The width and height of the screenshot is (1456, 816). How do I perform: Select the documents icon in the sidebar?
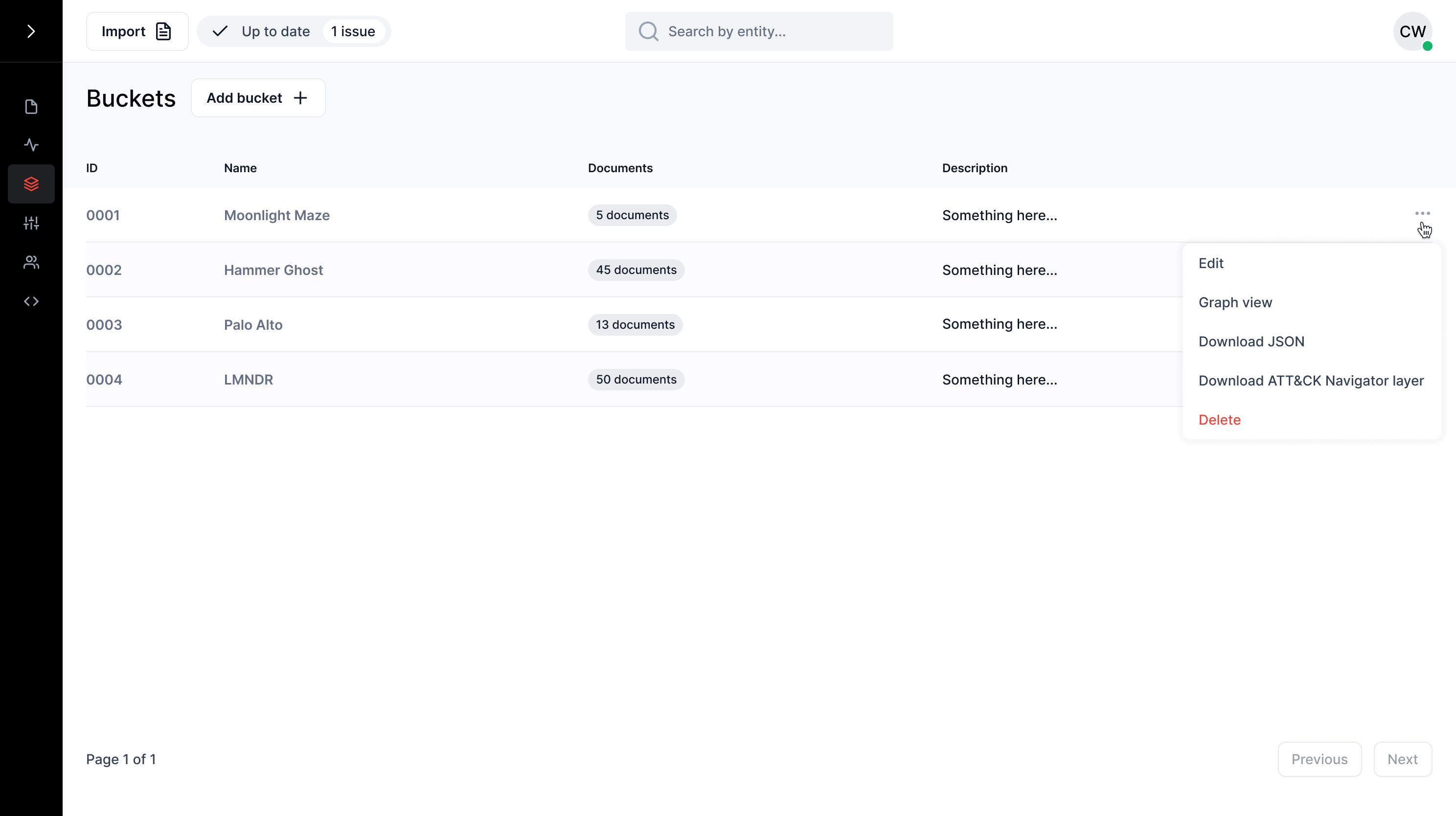tap(31, 106)
